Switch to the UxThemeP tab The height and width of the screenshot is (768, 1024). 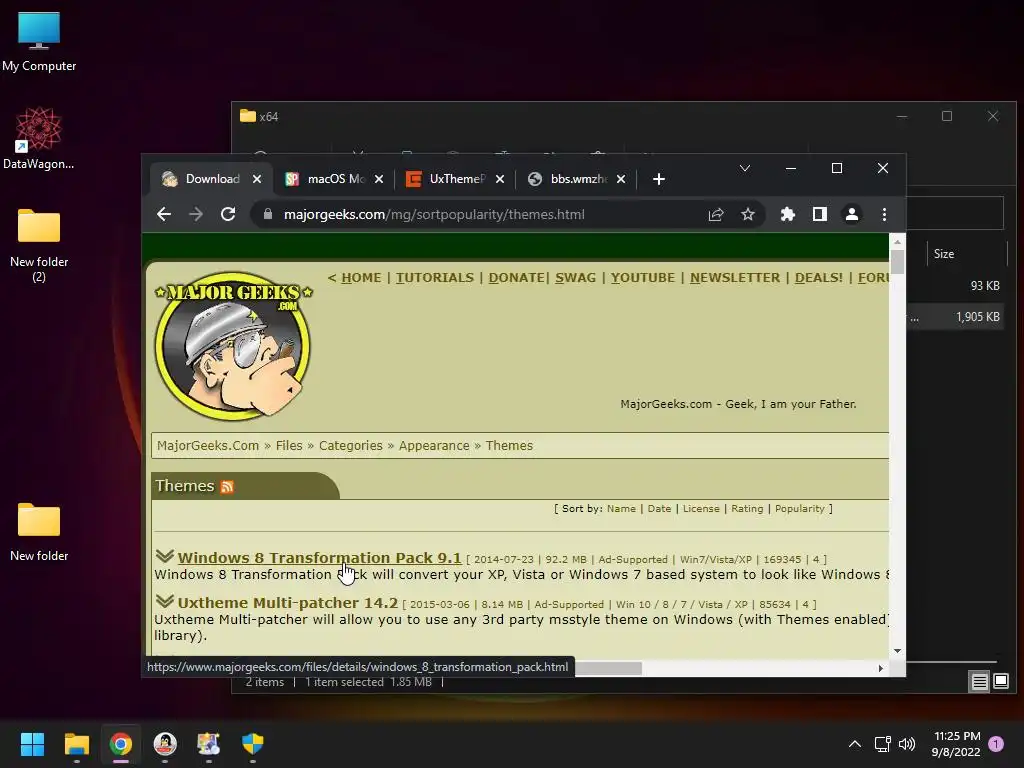coord(455,179)
